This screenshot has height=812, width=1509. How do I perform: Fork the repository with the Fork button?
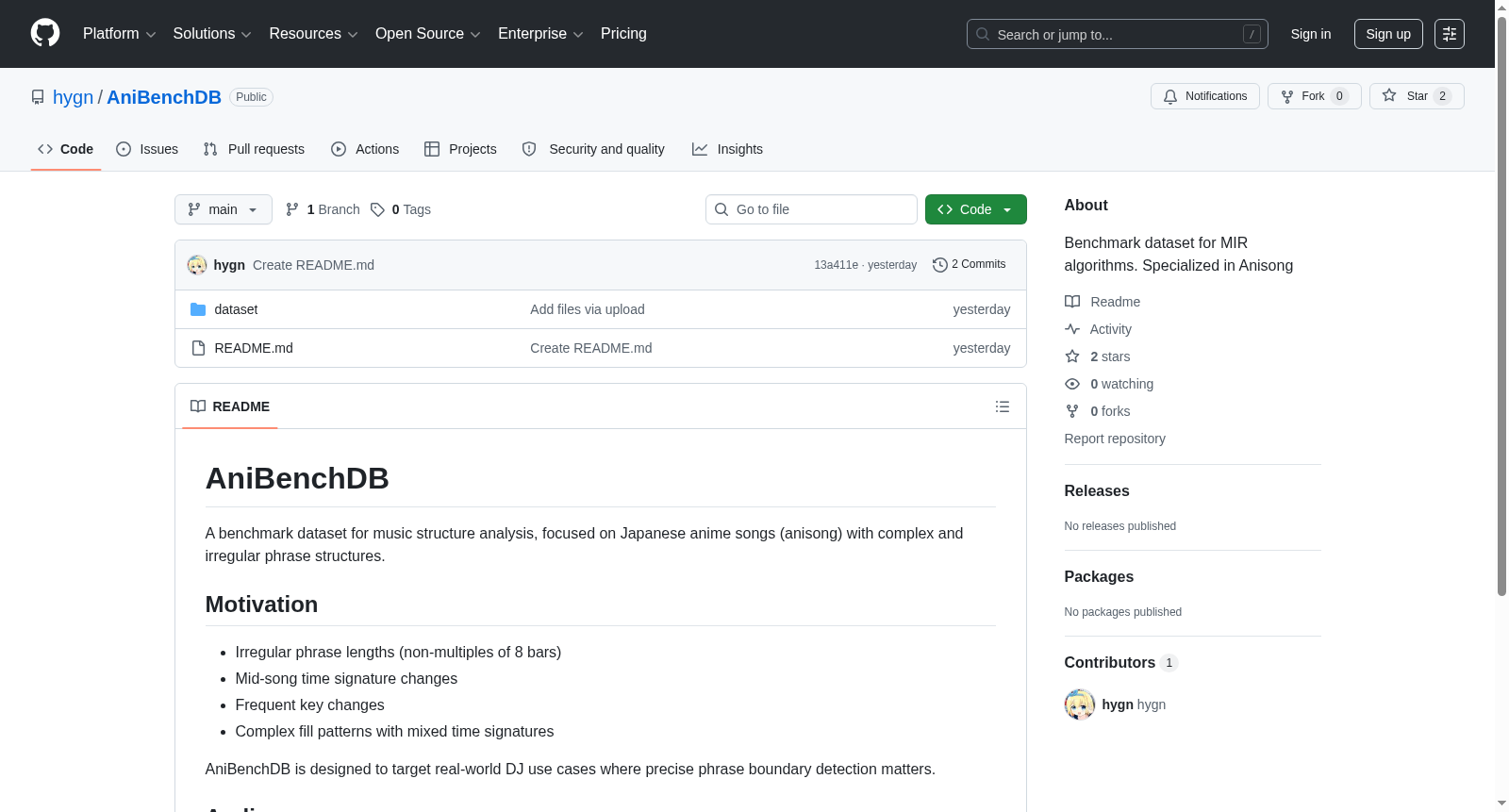[x=1315, y=96]
